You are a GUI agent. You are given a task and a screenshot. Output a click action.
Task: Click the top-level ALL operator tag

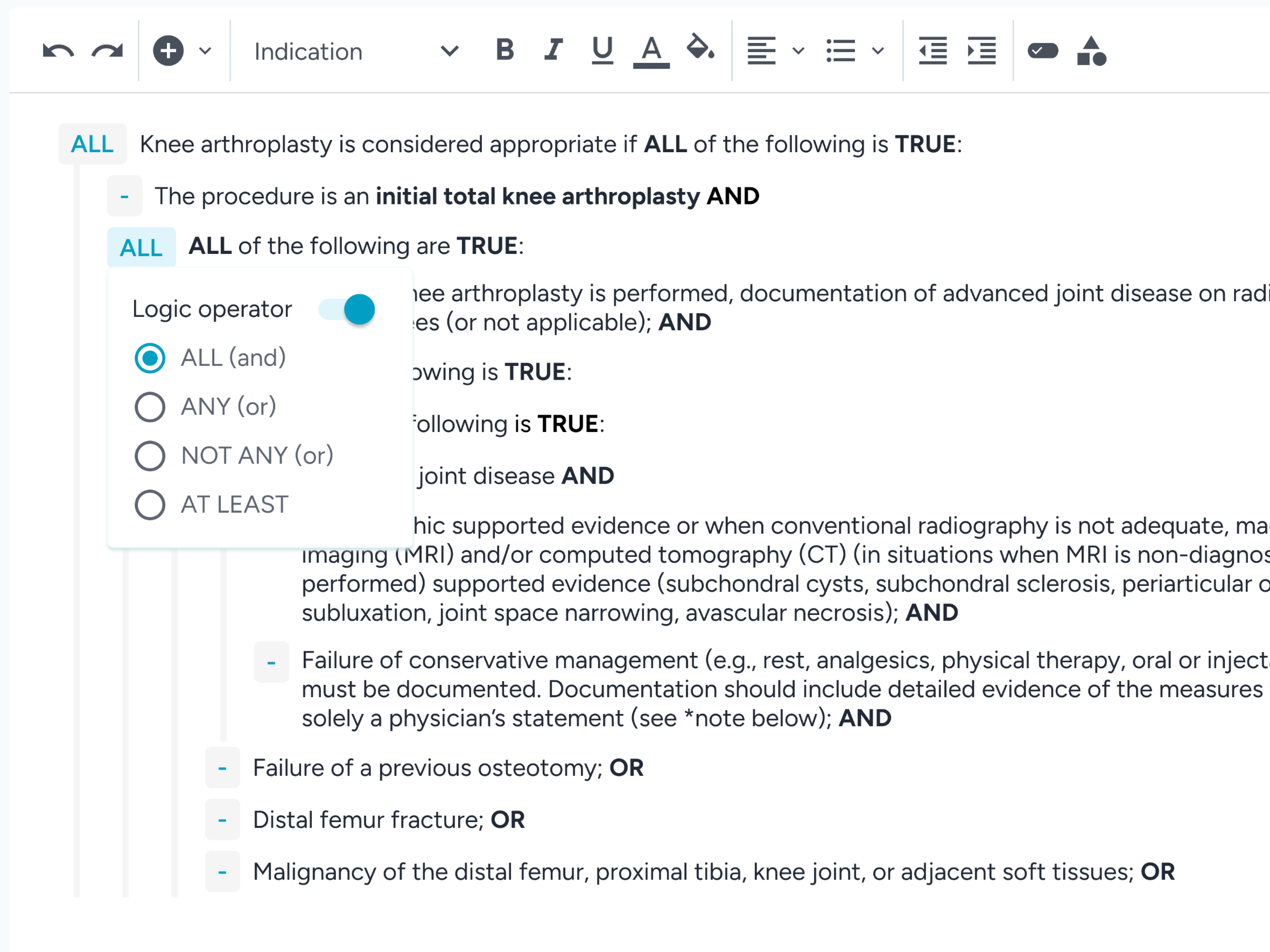(92, 144)
